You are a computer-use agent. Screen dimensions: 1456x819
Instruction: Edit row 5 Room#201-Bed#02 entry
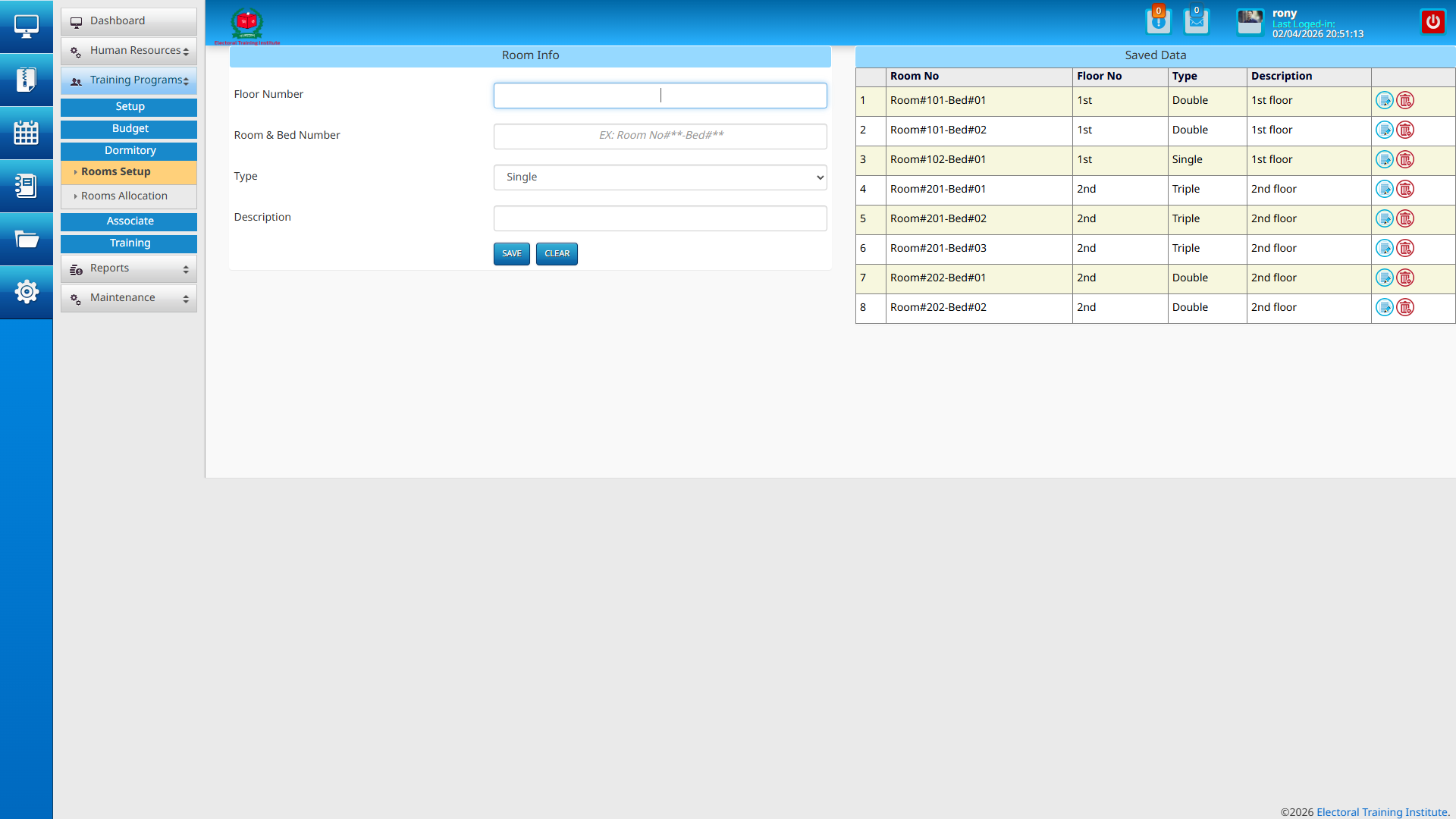[1384, 219]
